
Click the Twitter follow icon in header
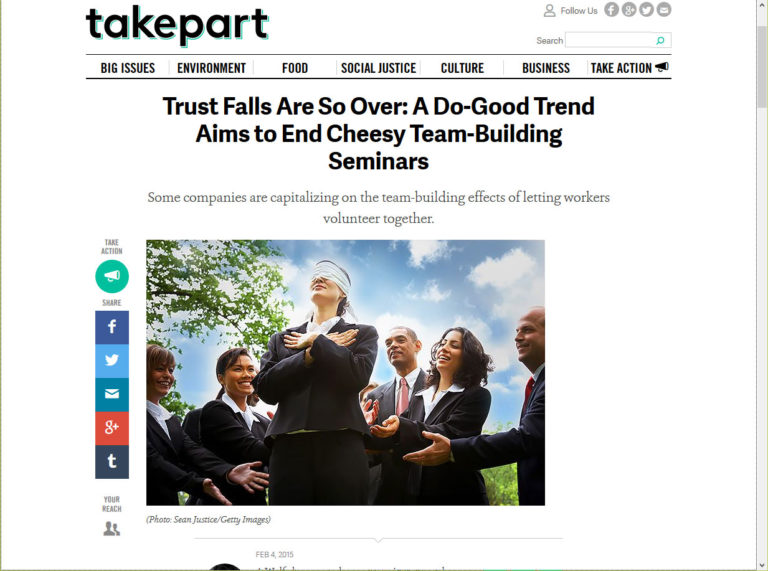[x=647, y=10]
